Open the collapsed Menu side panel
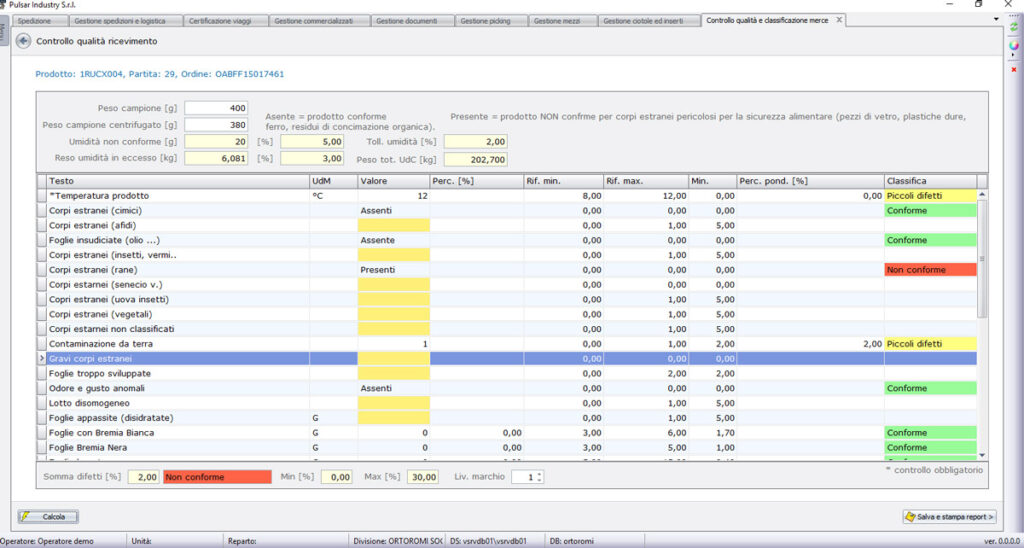The image size is (1024, 548). pos(4,31)
